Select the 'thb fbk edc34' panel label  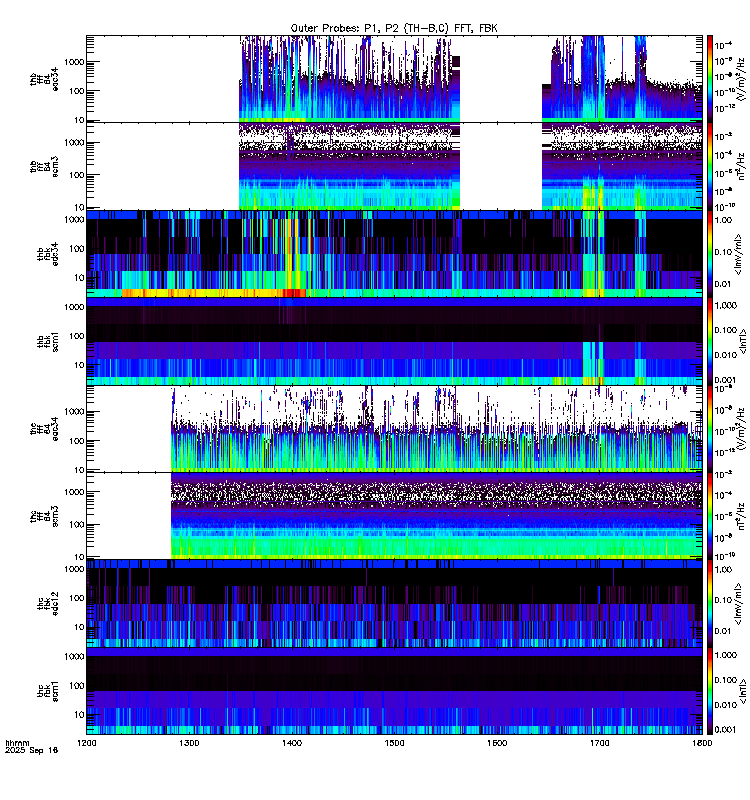pyautogui.click(x=47, y=254)
